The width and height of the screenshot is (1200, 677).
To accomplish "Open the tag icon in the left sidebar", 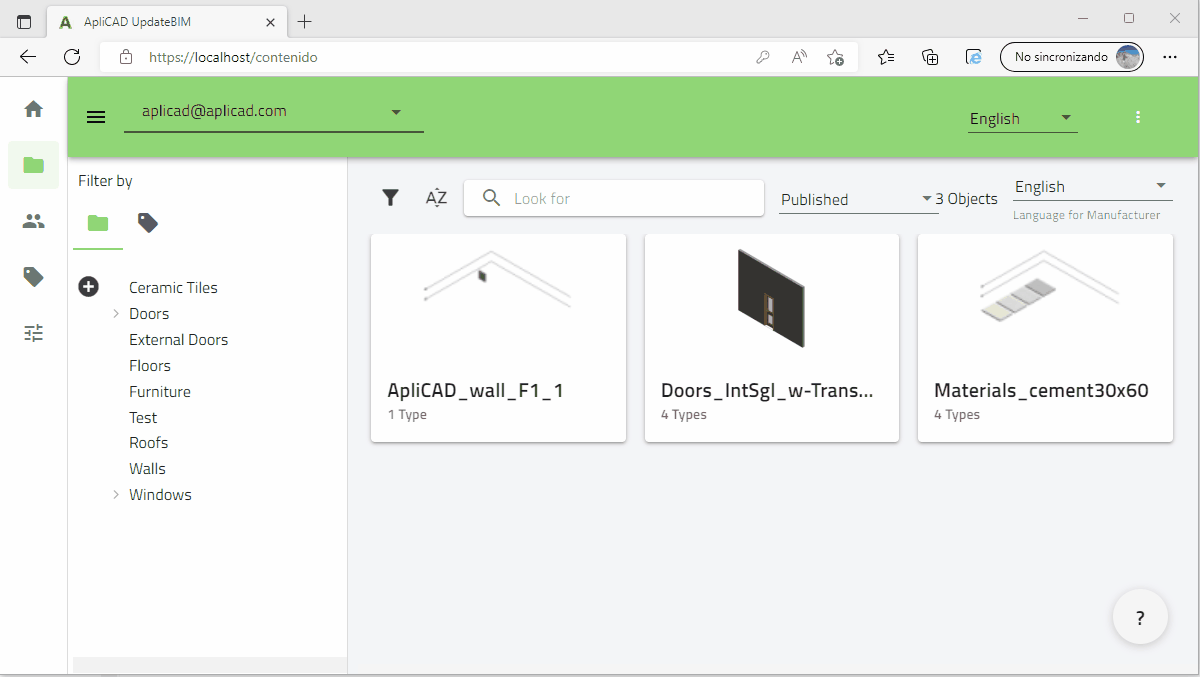I will [x=34, y=277].
